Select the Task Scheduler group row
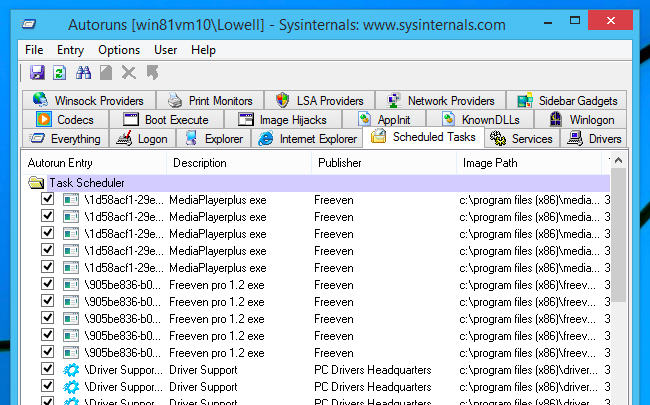The height and width of the screenshot is (405, 650). click(x=316, y=183)
